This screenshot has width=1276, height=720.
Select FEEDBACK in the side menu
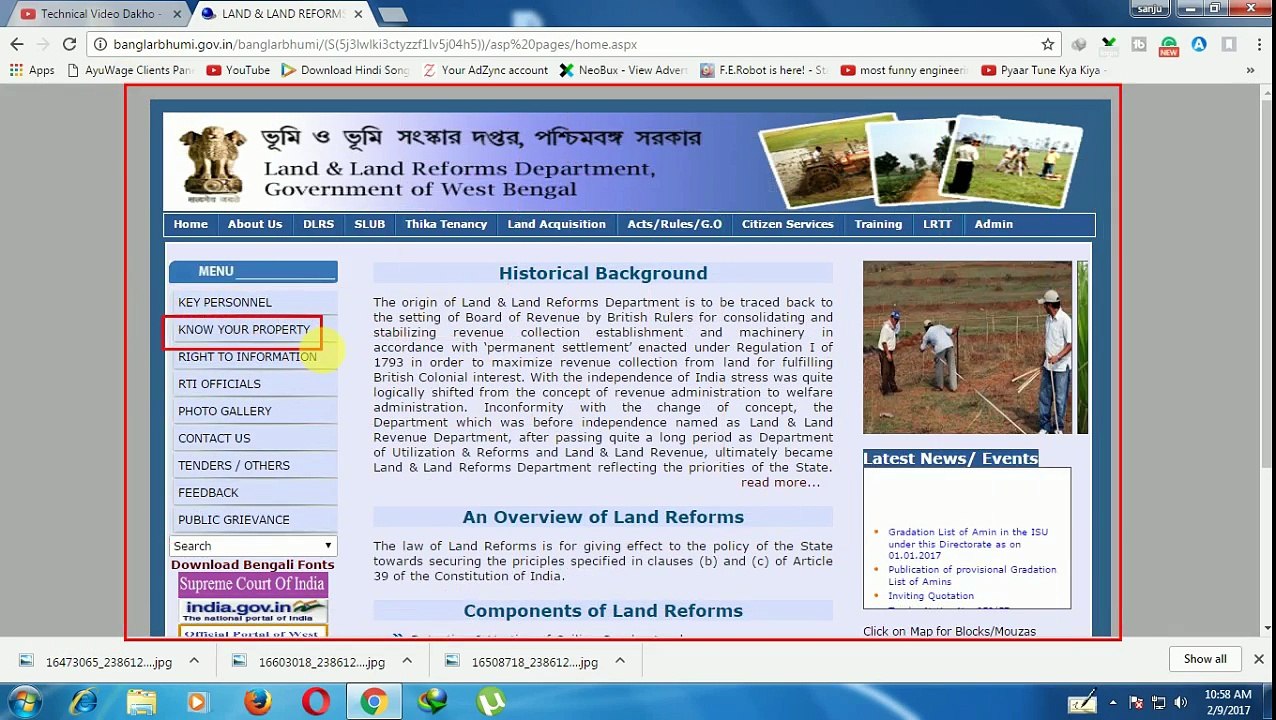click(x=253, y=492)
